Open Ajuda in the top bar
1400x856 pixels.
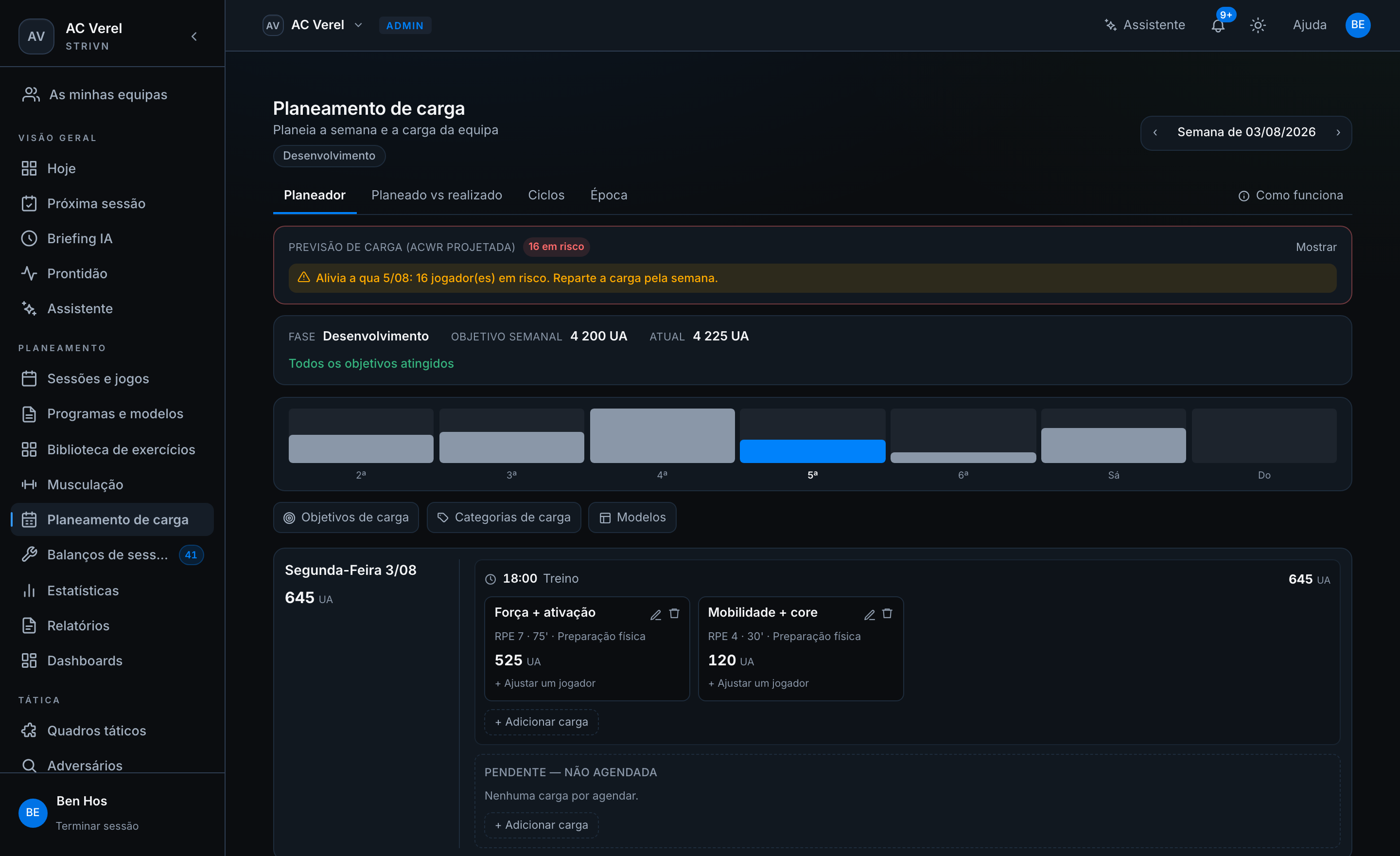(1310, 25)
